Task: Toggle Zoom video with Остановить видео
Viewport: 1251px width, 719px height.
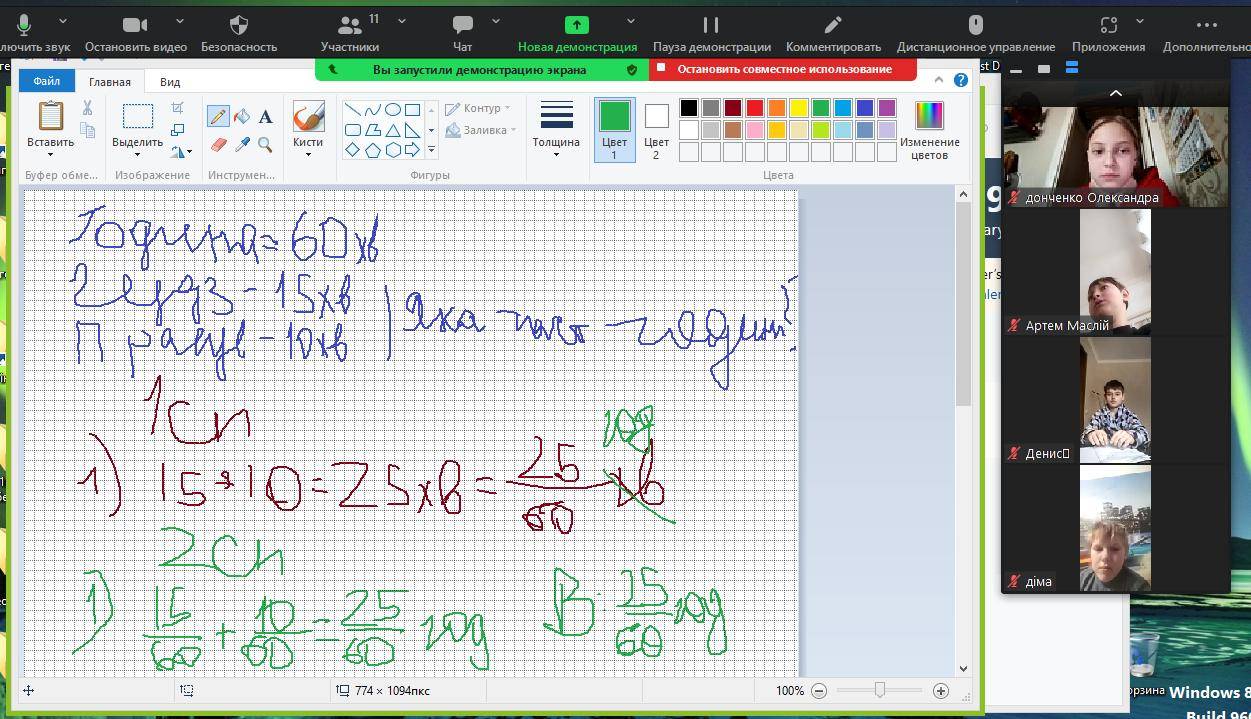Action: (135, 25)
